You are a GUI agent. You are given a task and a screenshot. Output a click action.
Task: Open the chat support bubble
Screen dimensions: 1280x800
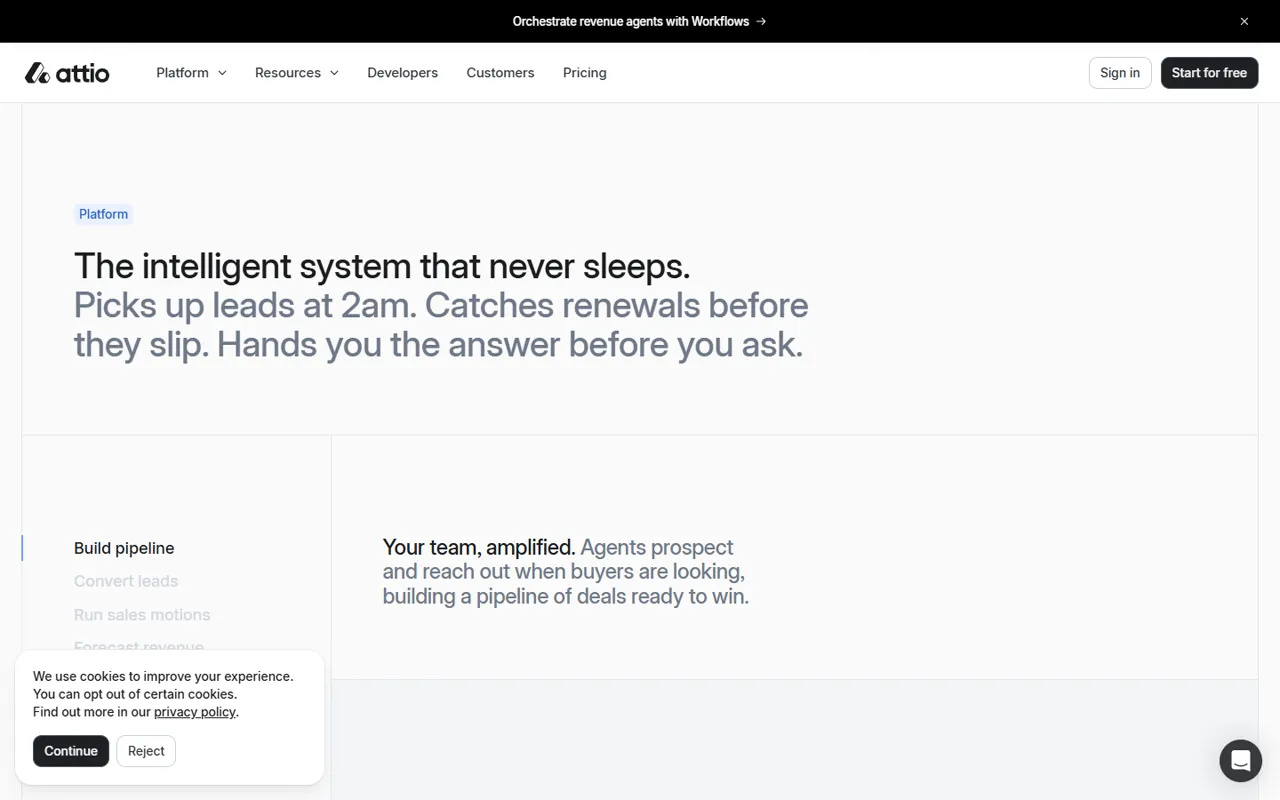tap(1240, 761)
